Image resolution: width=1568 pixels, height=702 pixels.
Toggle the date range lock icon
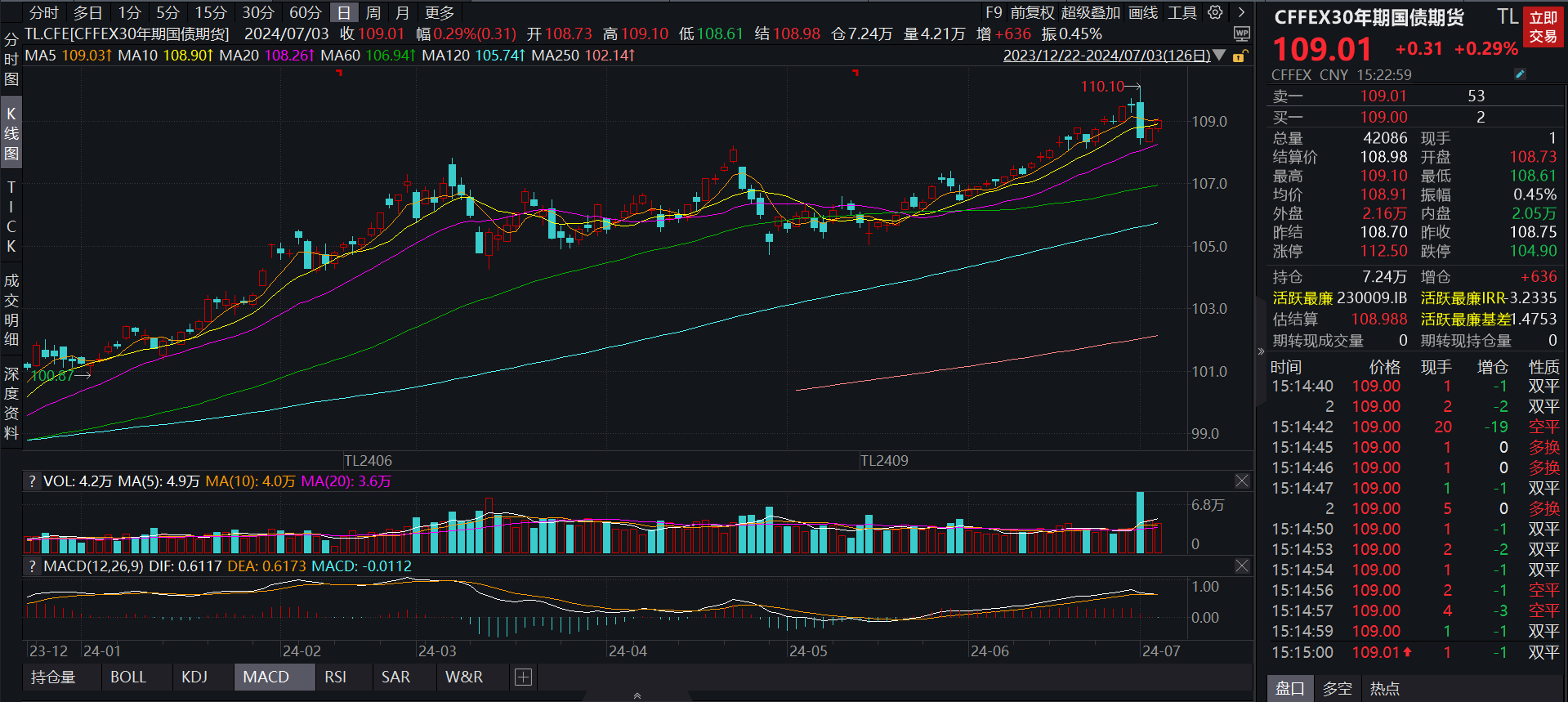click(x=1240, y=56)
